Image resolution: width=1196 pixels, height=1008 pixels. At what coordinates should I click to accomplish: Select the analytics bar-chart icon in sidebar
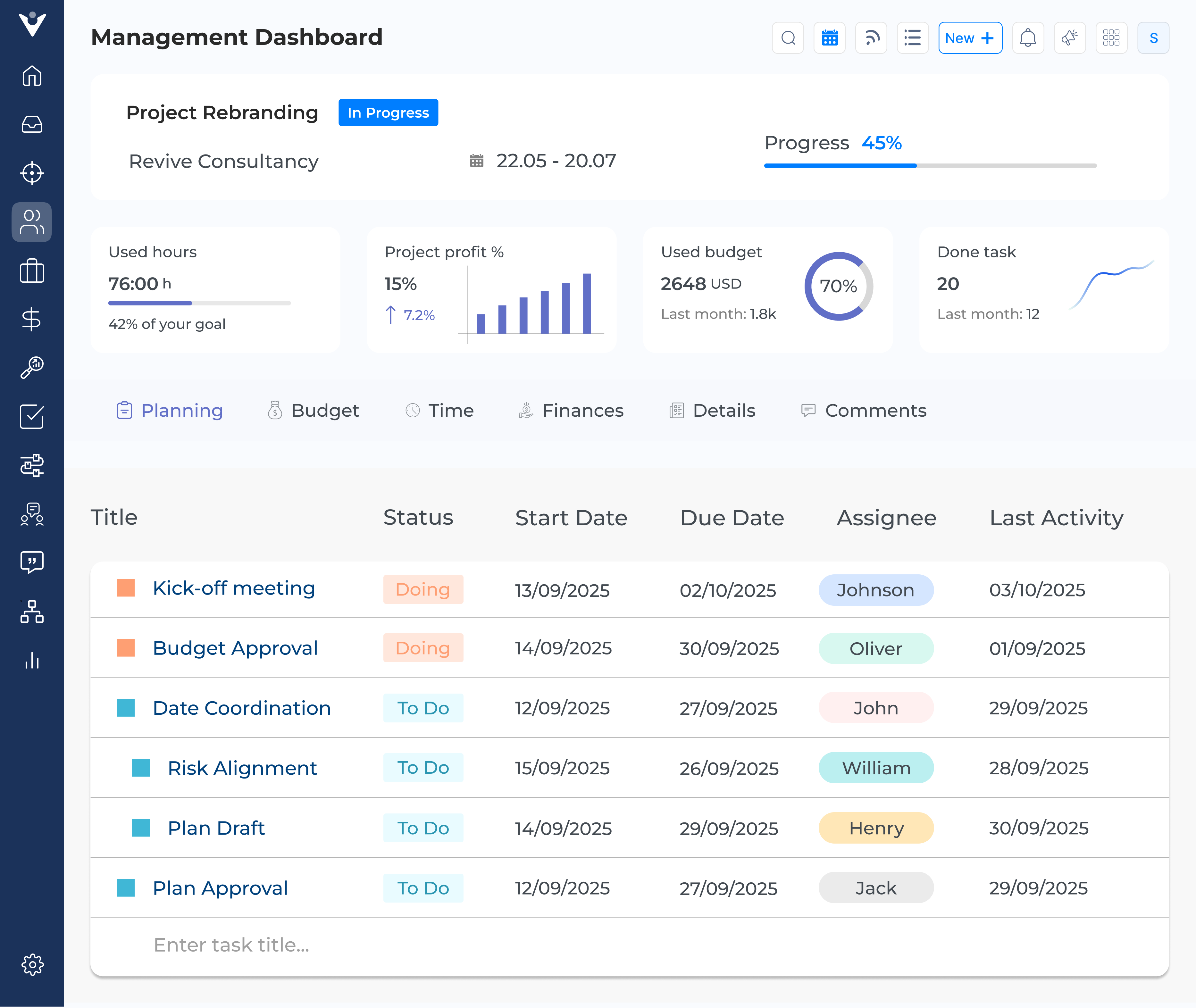click(x=32, y=661)
